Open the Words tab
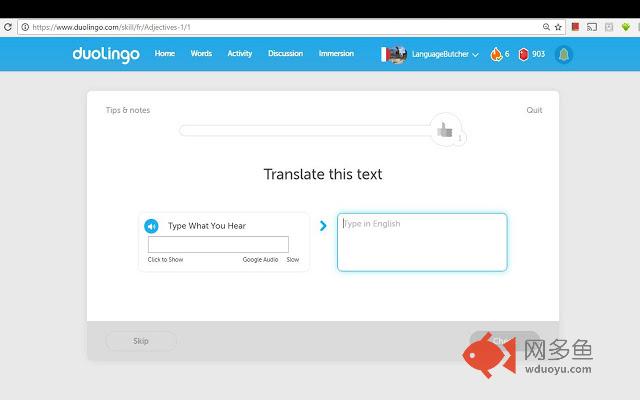The width and height of the screenshot is (640, 400). pyautogui.click(x=201, y=53)
